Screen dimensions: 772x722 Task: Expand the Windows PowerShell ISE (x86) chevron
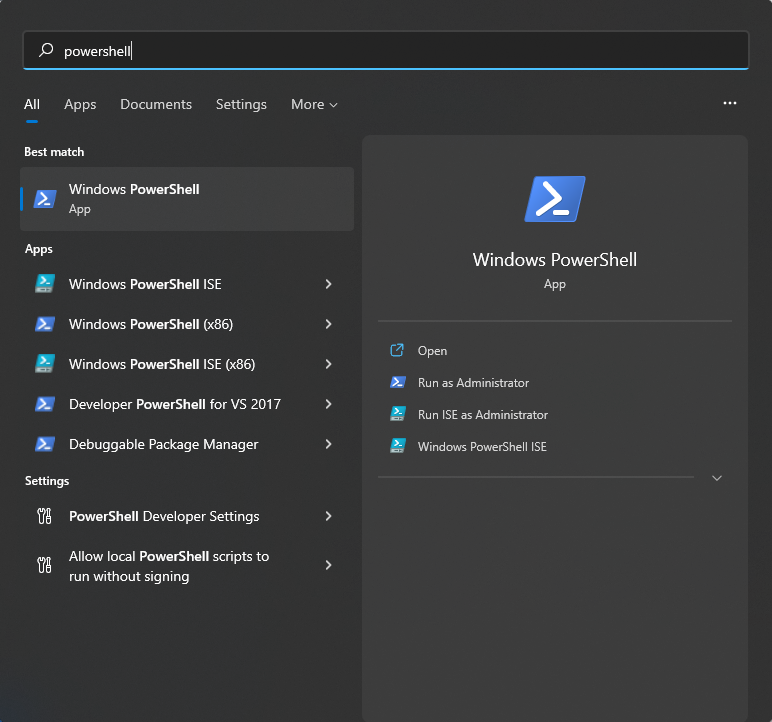click(x=328, y=364)
